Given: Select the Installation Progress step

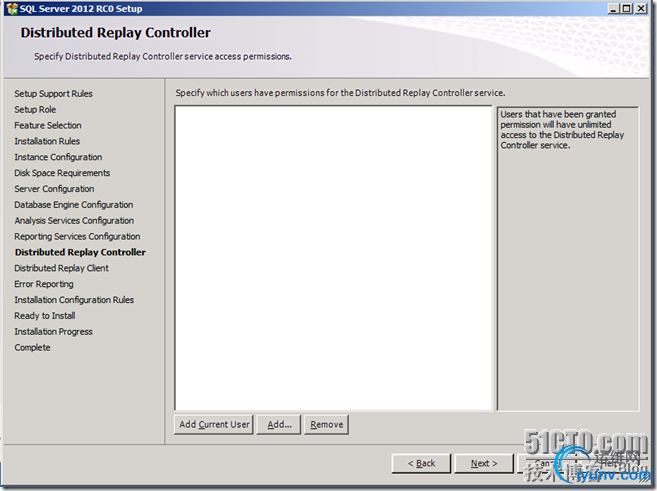Looking at the screenshot, I should pyautogui.click(x=53, y=332).
